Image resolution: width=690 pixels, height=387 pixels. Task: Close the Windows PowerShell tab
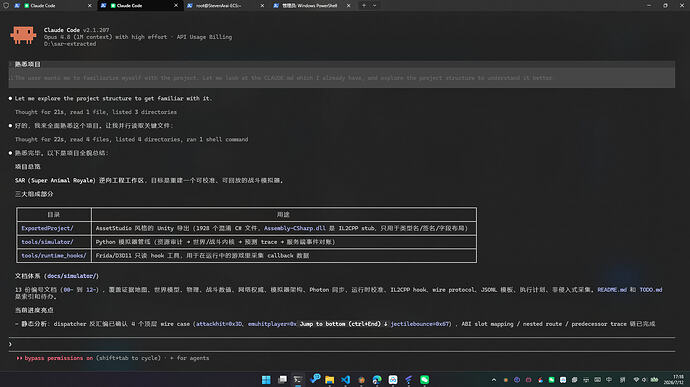coord(349,6)
